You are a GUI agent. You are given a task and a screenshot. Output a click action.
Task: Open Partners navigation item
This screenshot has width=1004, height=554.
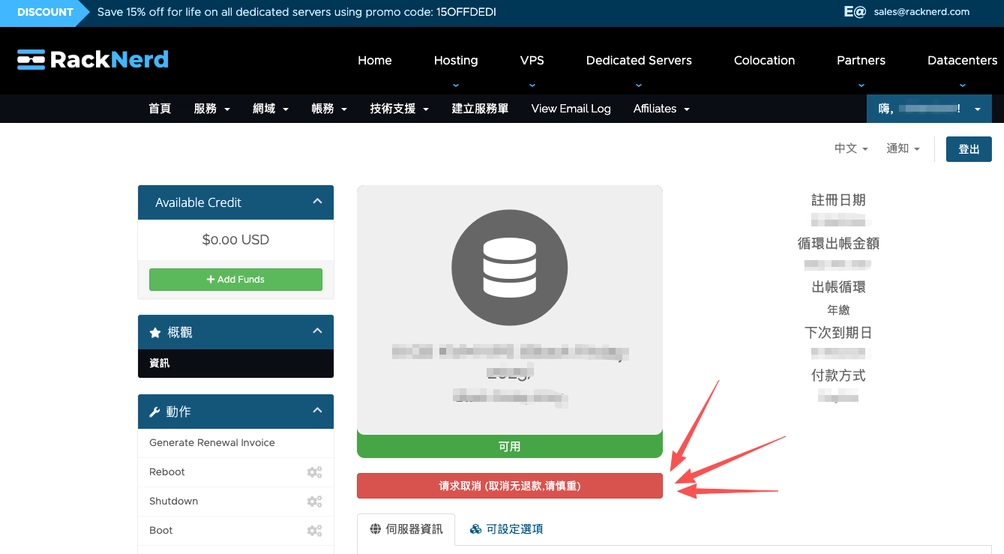click(861, 60)
